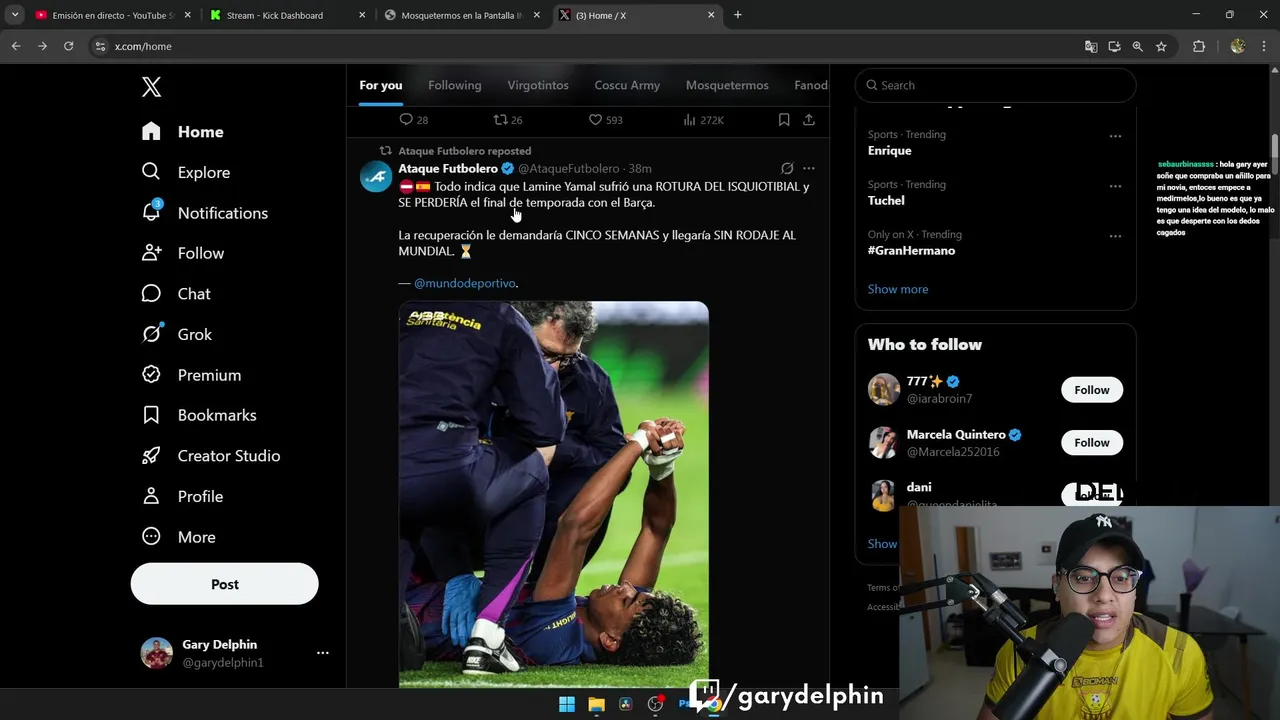The width and height of the screenshot is (1280, 720).
Task: Open Ataque Futbolero profile avatar
Action: click(376, 176)
